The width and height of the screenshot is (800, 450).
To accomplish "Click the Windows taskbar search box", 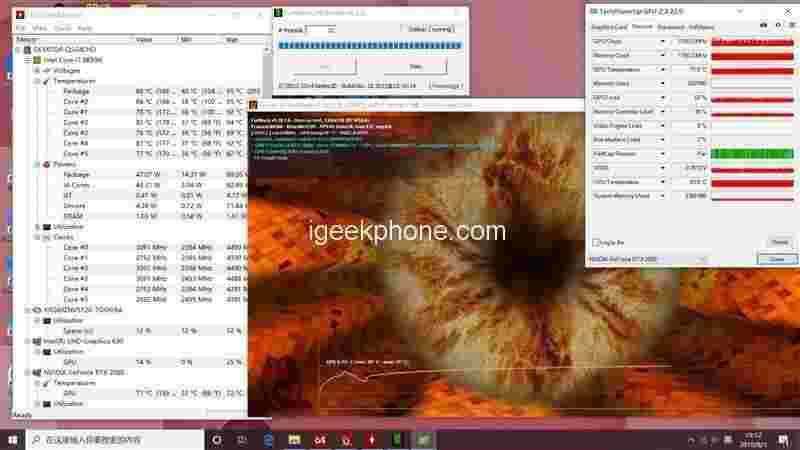I will 110,439.
